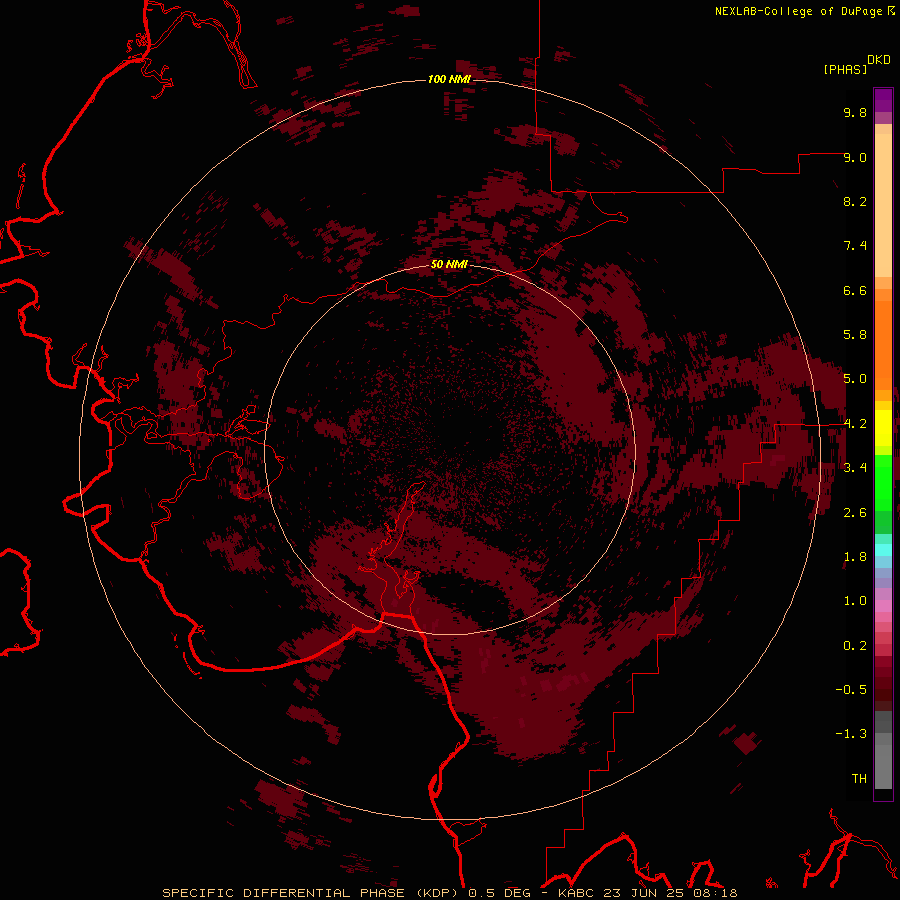
Task: Click the TH threshold label on the scale
Action: 859,779
